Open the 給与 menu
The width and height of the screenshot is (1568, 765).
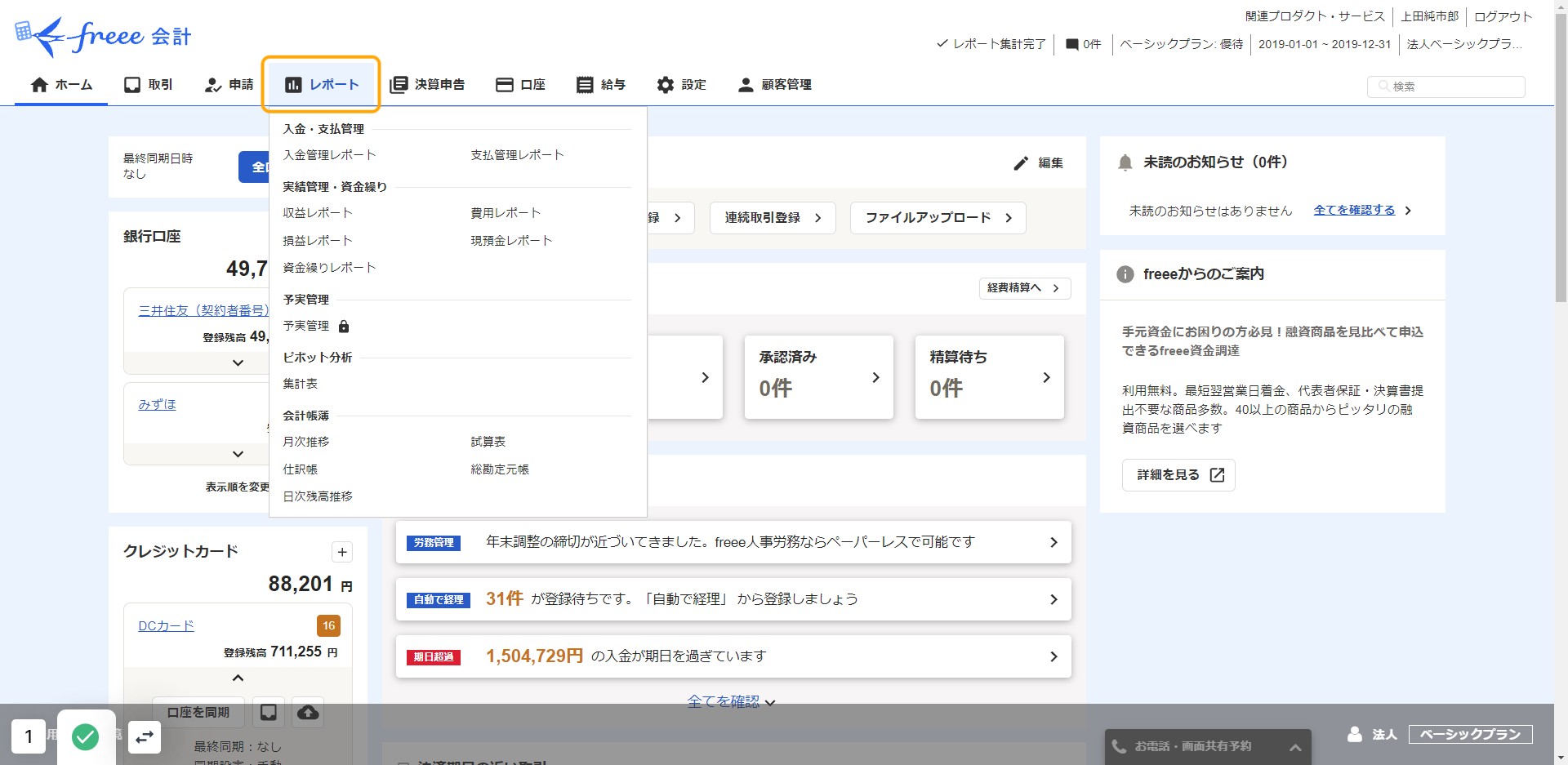tap(601, 85)
